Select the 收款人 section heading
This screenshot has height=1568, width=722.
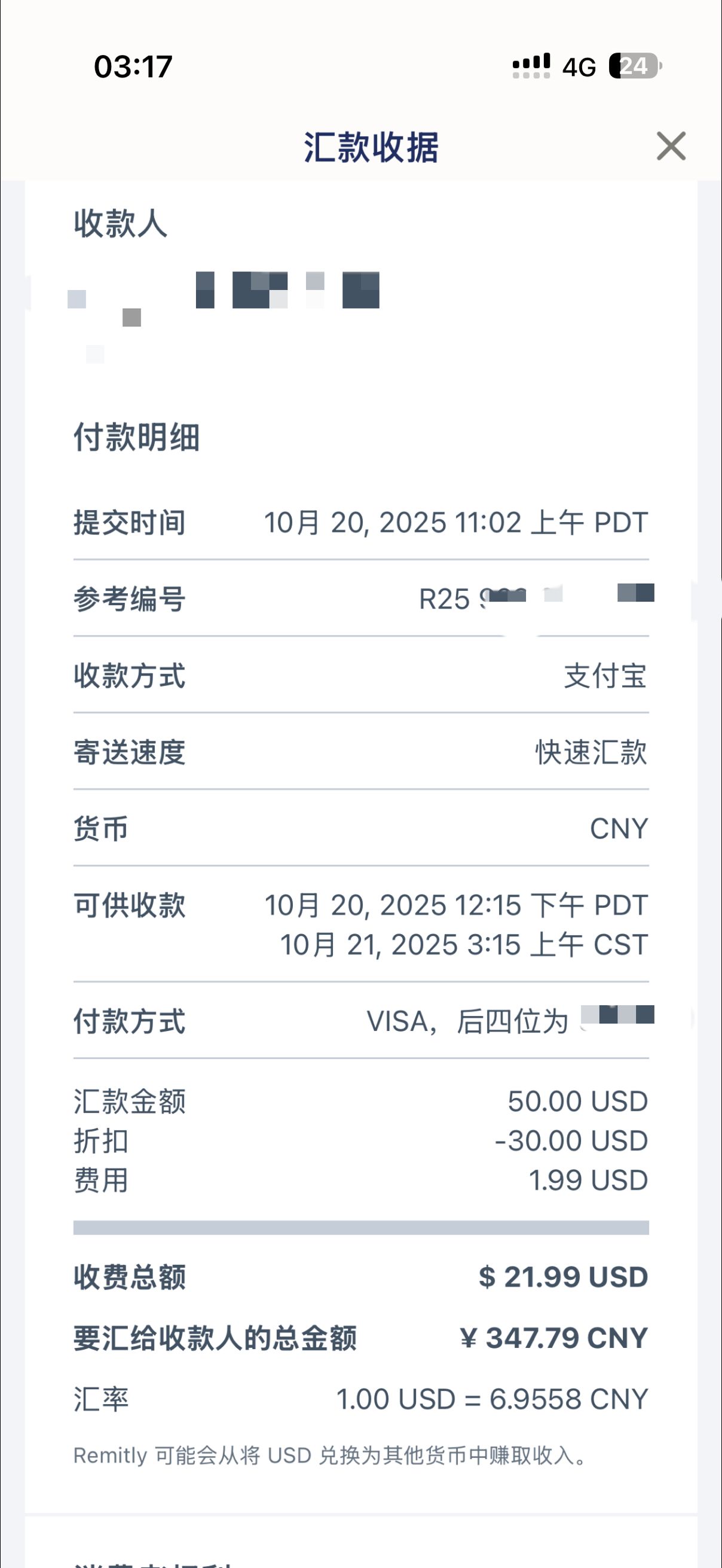click(121, 224)
